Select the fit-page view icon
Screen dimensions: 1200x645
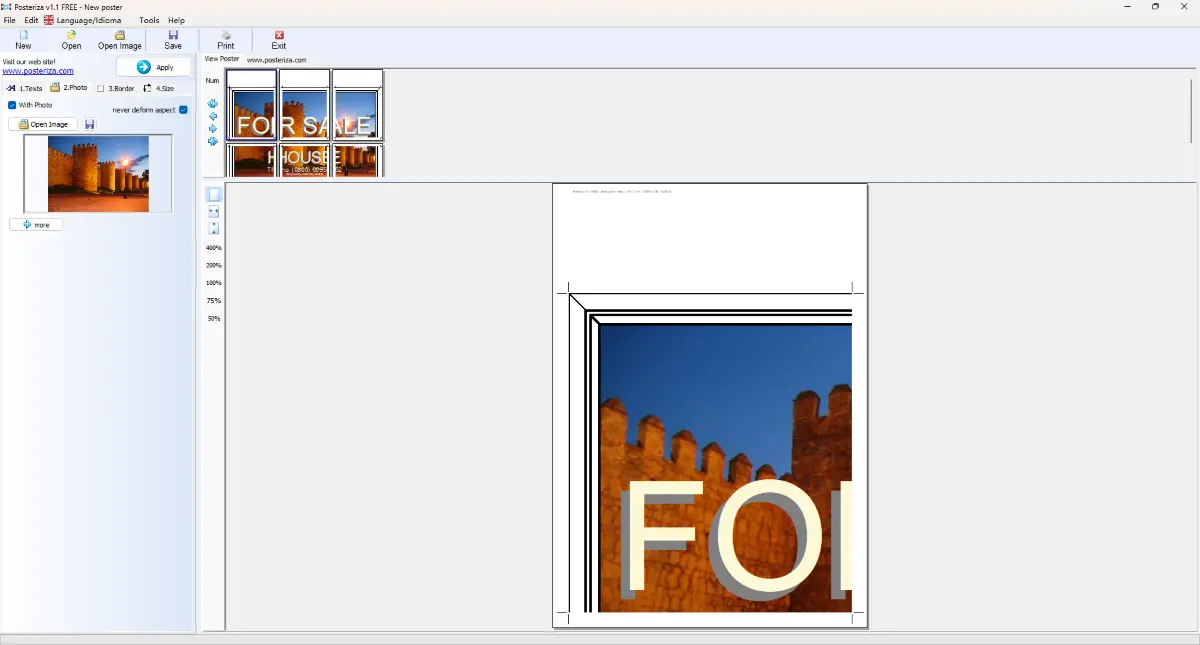(x=213, y=193)
